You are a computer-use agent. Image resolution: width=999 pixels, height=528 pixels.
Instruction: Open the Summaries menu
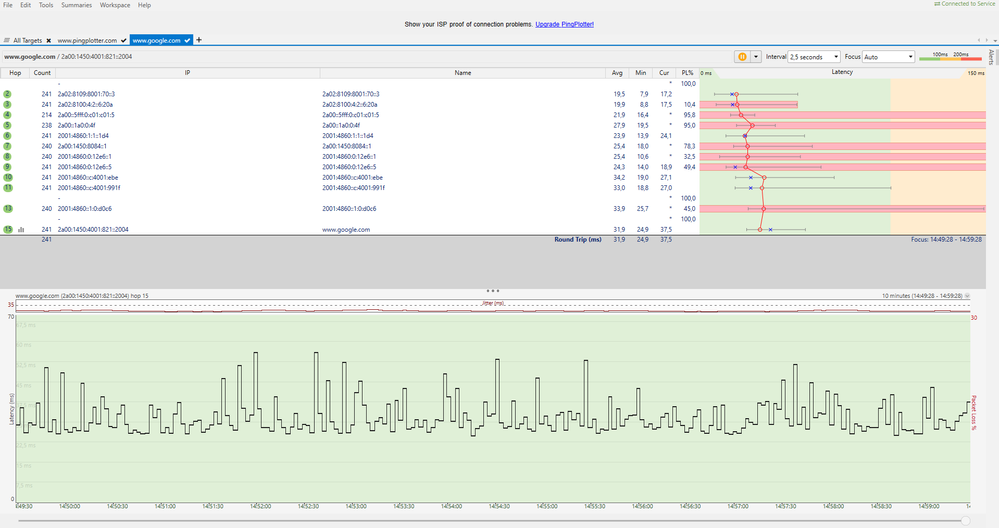pos(75,5)
